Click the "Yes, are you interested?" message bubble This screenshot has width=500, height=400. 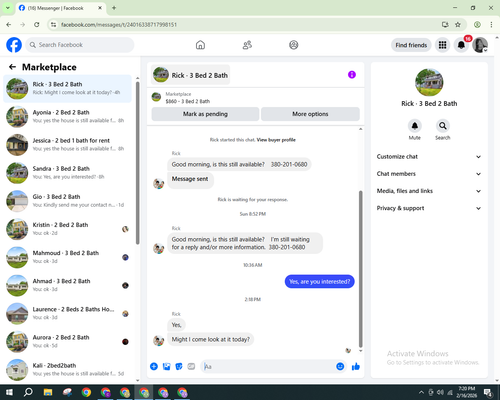coord(320,282)
